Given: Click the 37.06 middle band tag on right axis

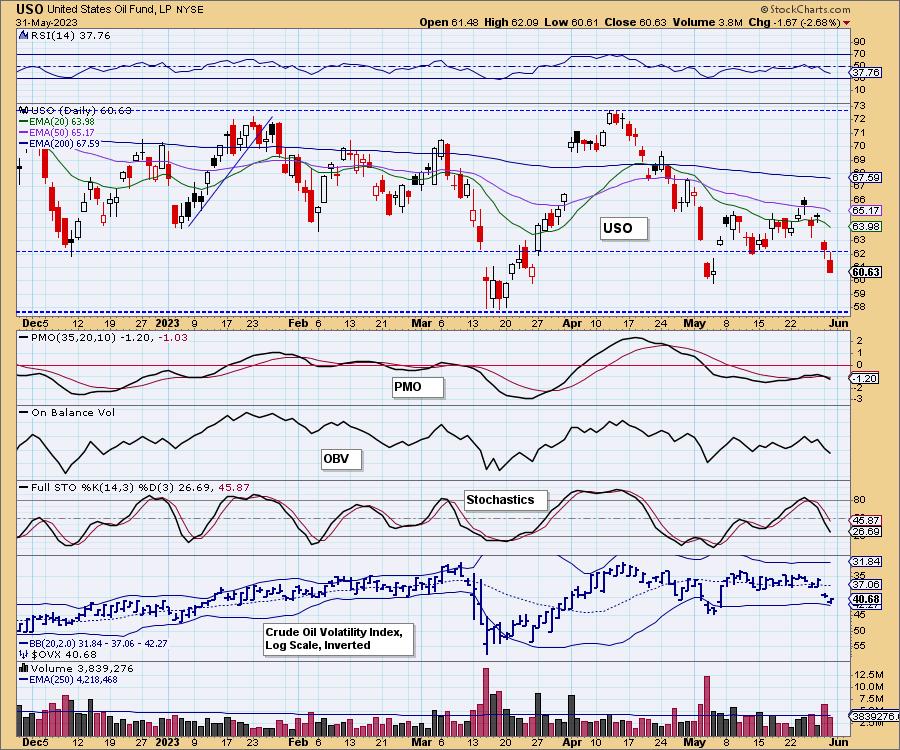Looking at the screenshot, I should 865,584.
